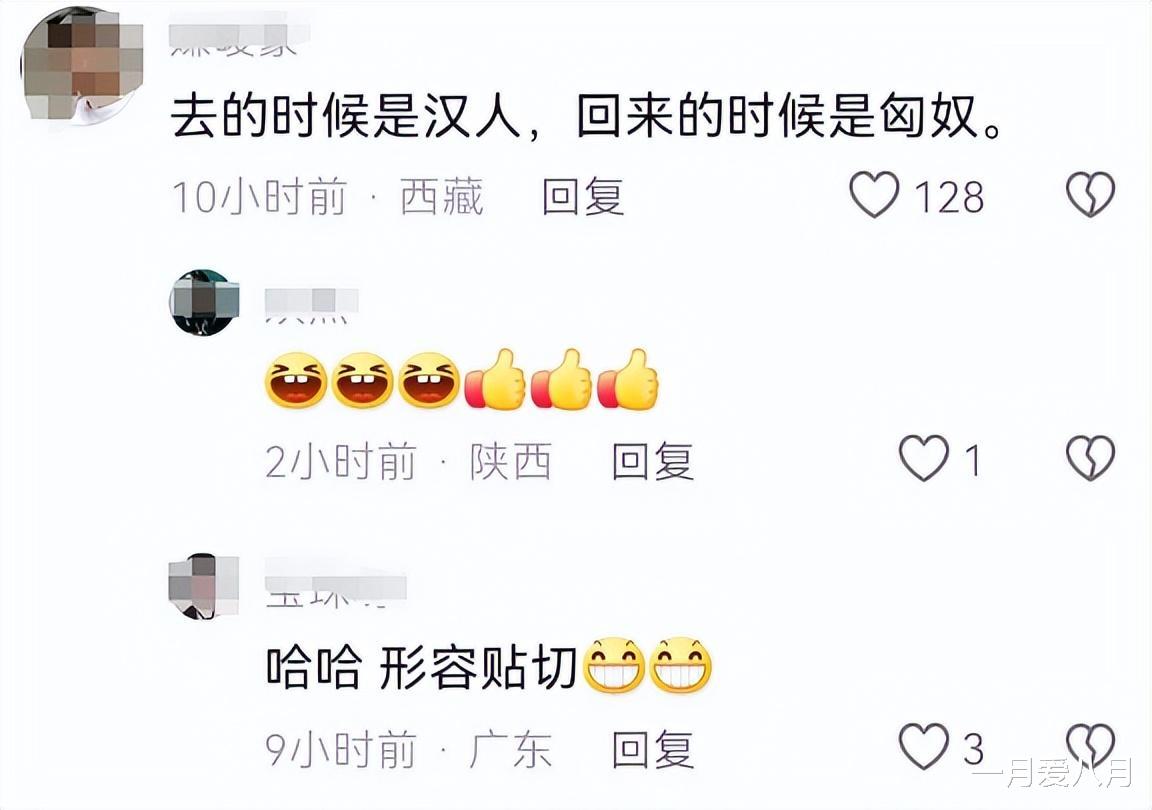Open the top commenter's pixelated avatar
The image size is (1152, 810).
(82, 66)
